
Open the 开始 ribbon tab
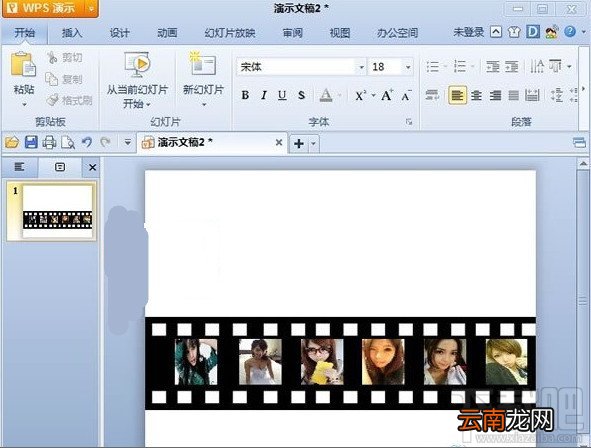24,33
